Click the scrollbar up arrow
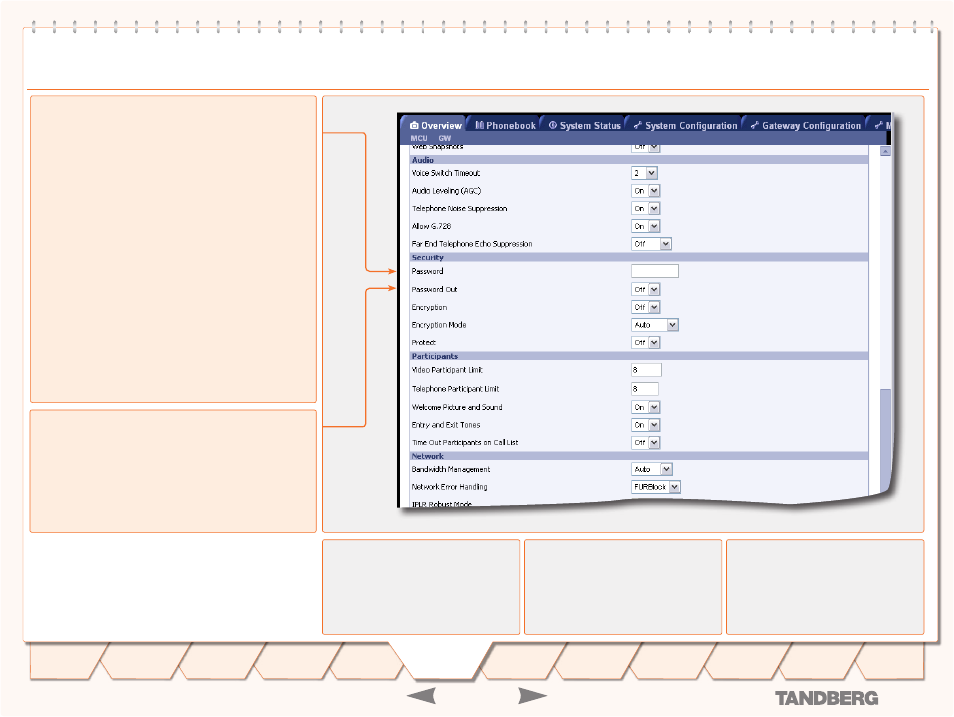 click(885, 151)
